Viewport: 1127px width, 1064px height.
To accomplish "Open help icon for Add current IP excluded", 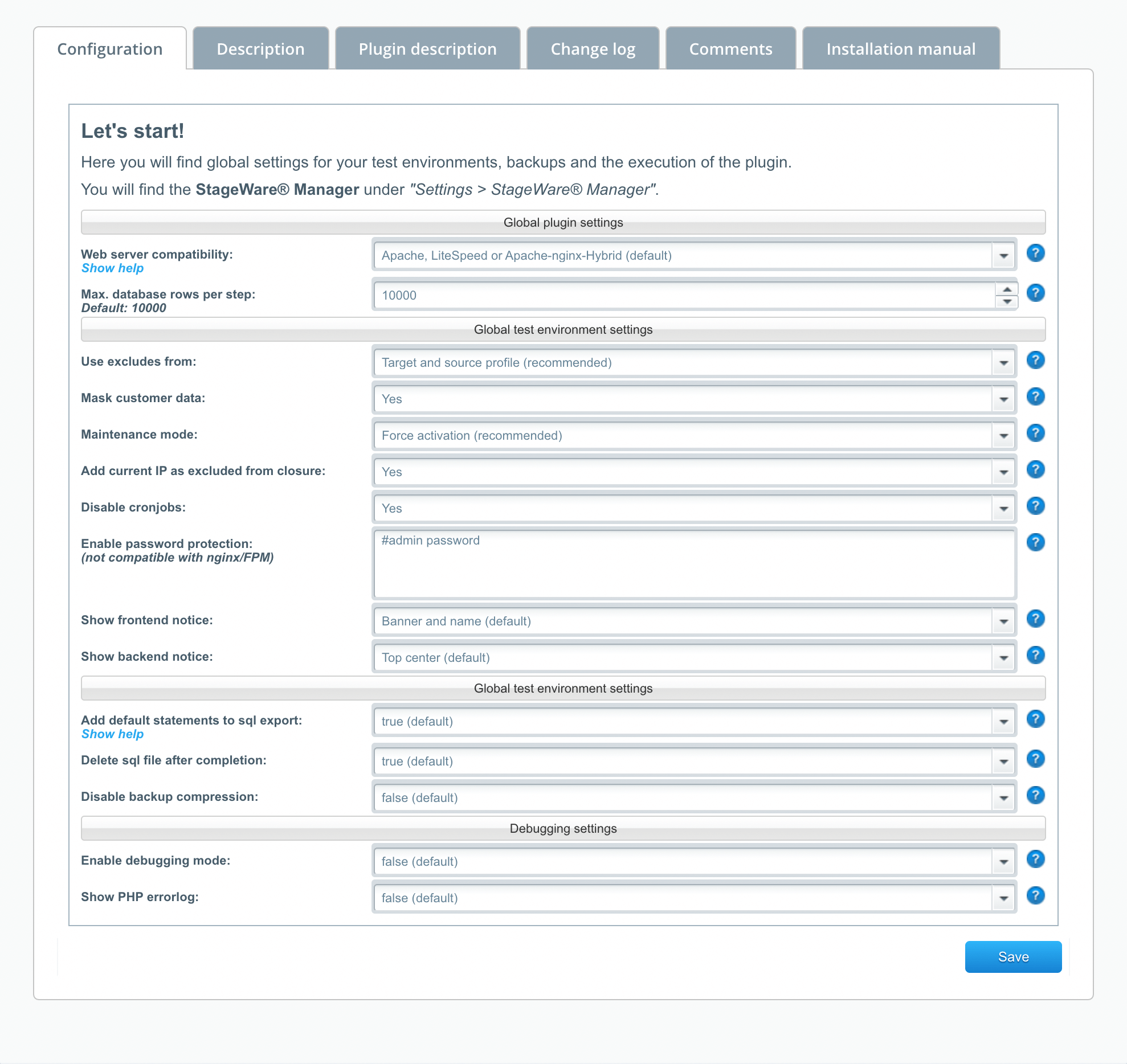I will coord(1035,469).
